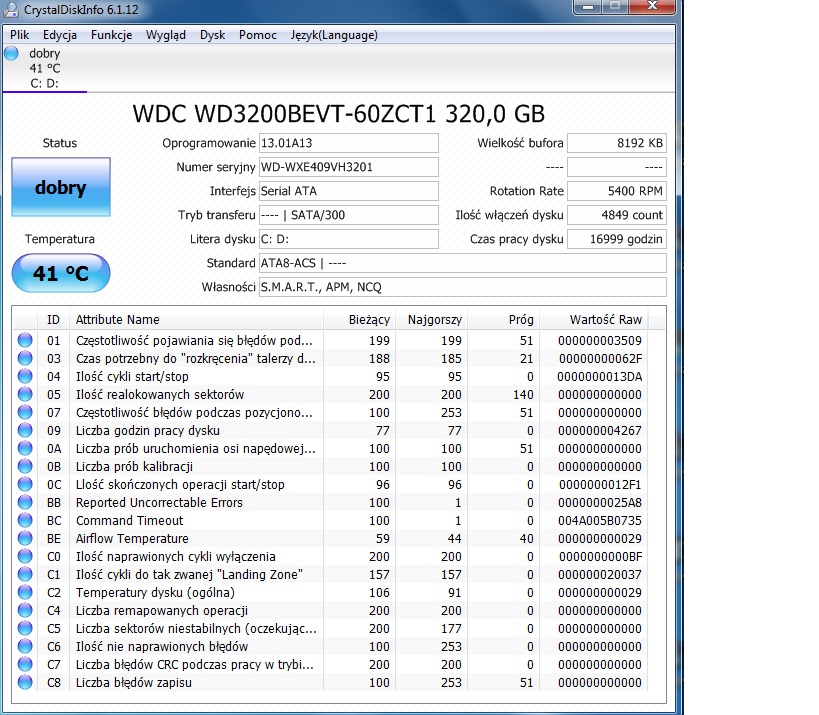Viewport: 819px width, 715px height.
Task: Click status orb for attribute 03
Action: [25, 358]
